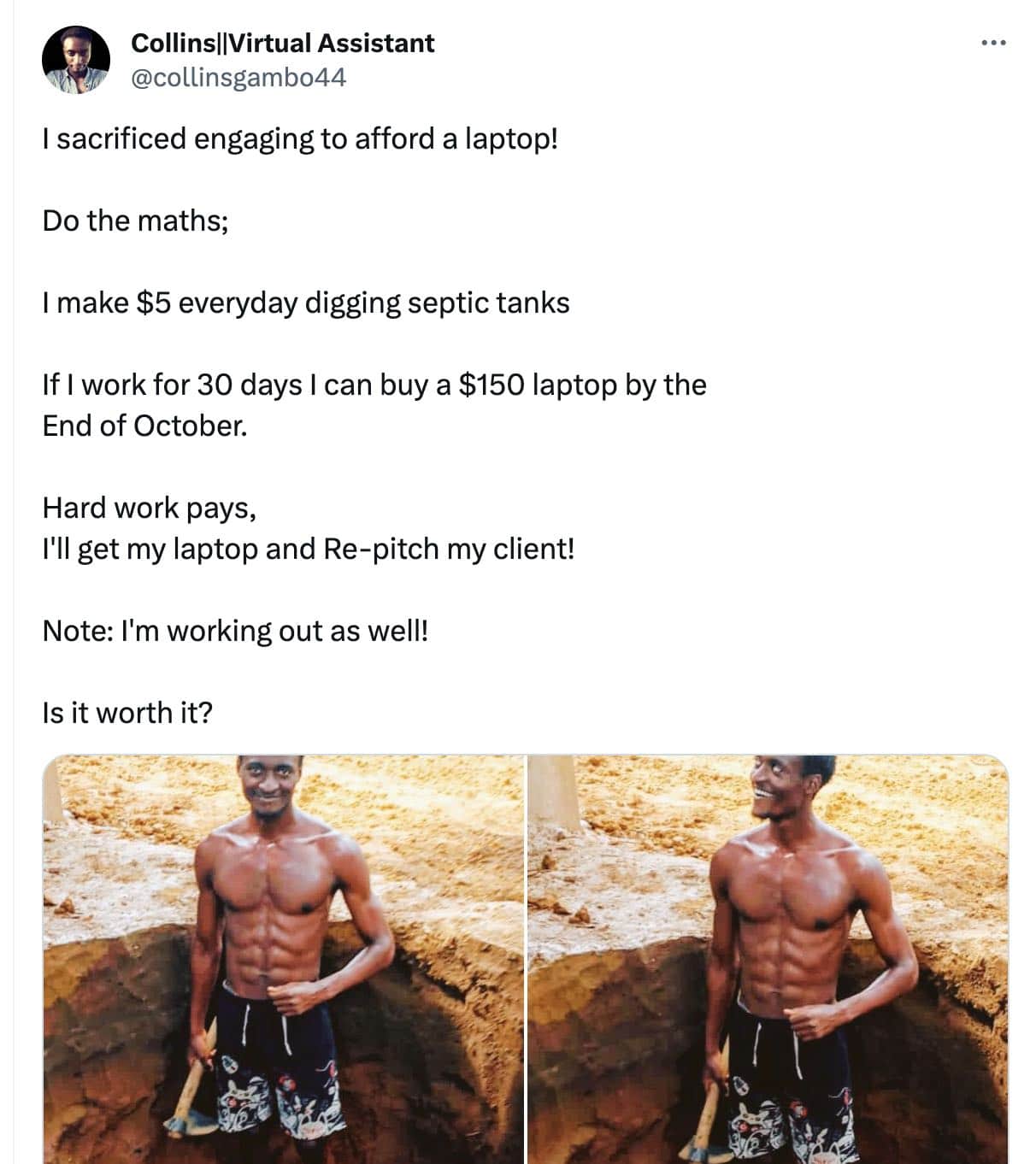Screen dimensions: 1036x1164
Task: Click the 'End of October.' text
Action: pos(144,426)
